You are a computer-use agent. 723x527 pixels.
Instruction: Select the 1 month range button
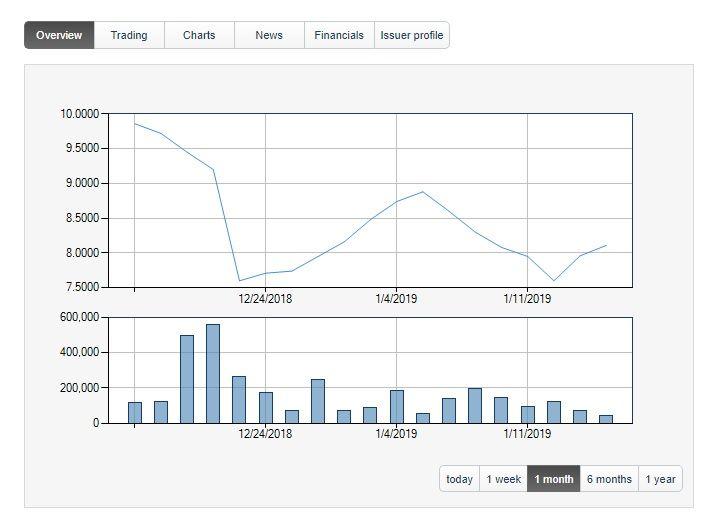point(554,479)
